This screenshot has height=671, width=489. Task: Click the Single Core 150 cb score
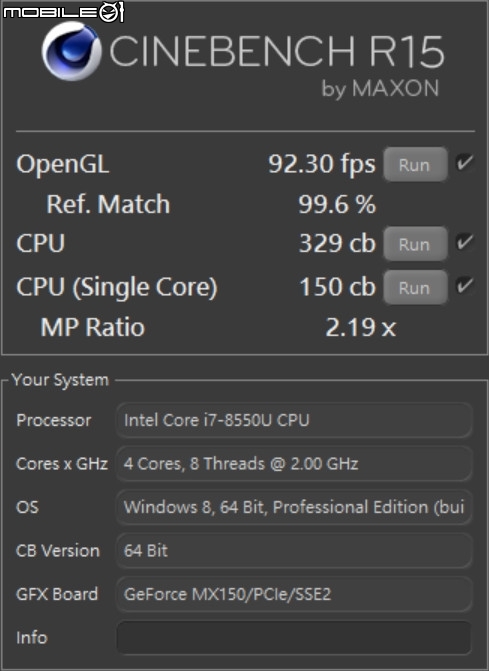[x=337, y=287]
